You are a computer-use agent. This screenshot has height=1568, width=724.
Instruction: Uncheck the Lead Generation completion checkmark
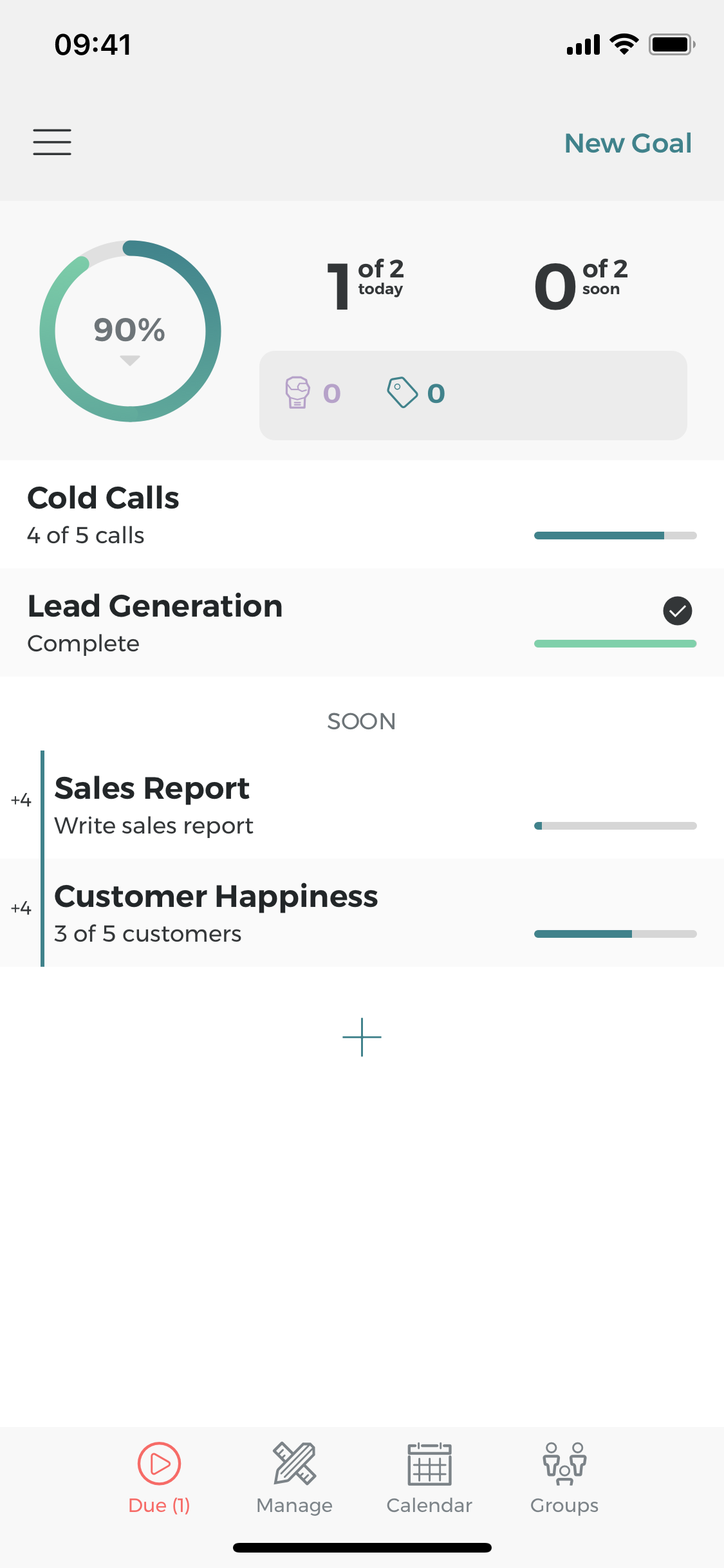[676, 610]
